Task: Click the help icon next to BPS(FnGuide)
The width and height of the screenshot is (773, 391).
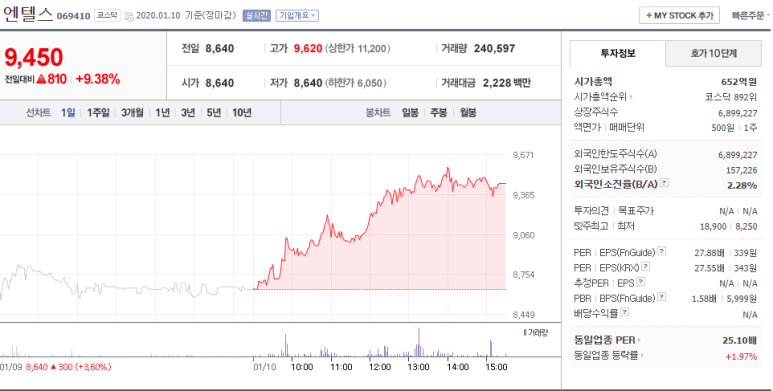Action: coord(662,297)
